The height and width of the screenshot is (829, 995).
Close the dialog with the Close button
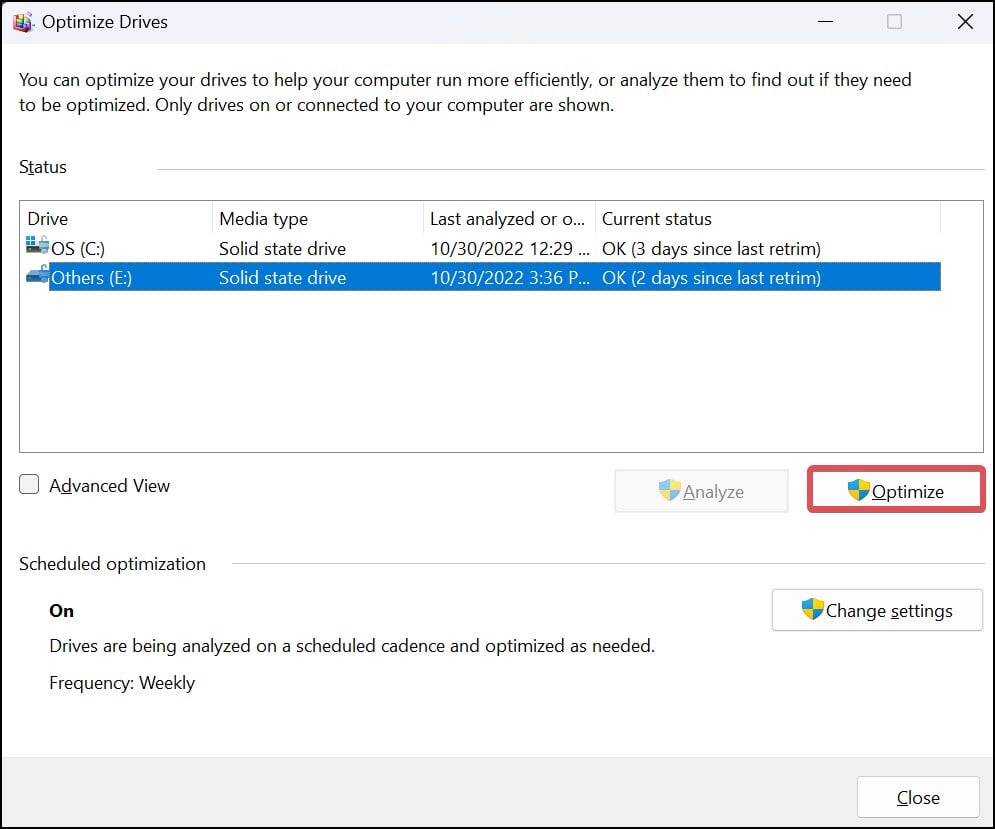point(917,797)
